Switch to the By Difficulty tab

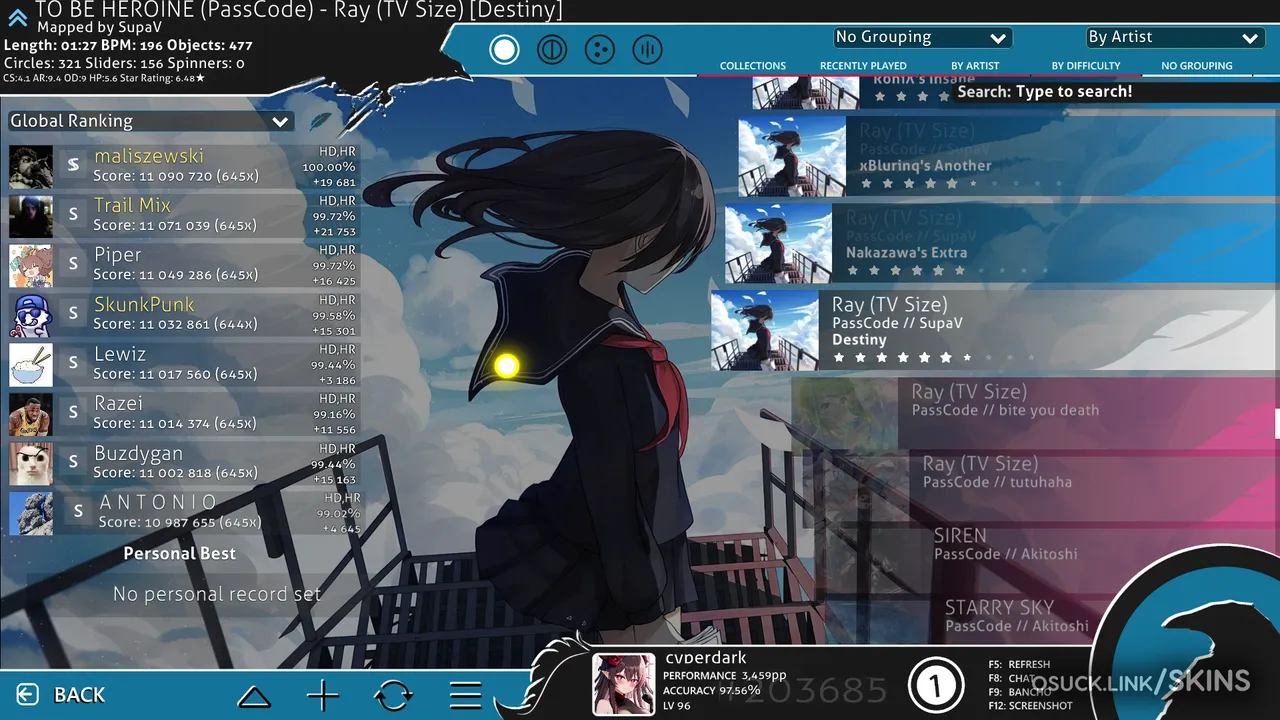pyautogui.click(x=1086, y=66)
